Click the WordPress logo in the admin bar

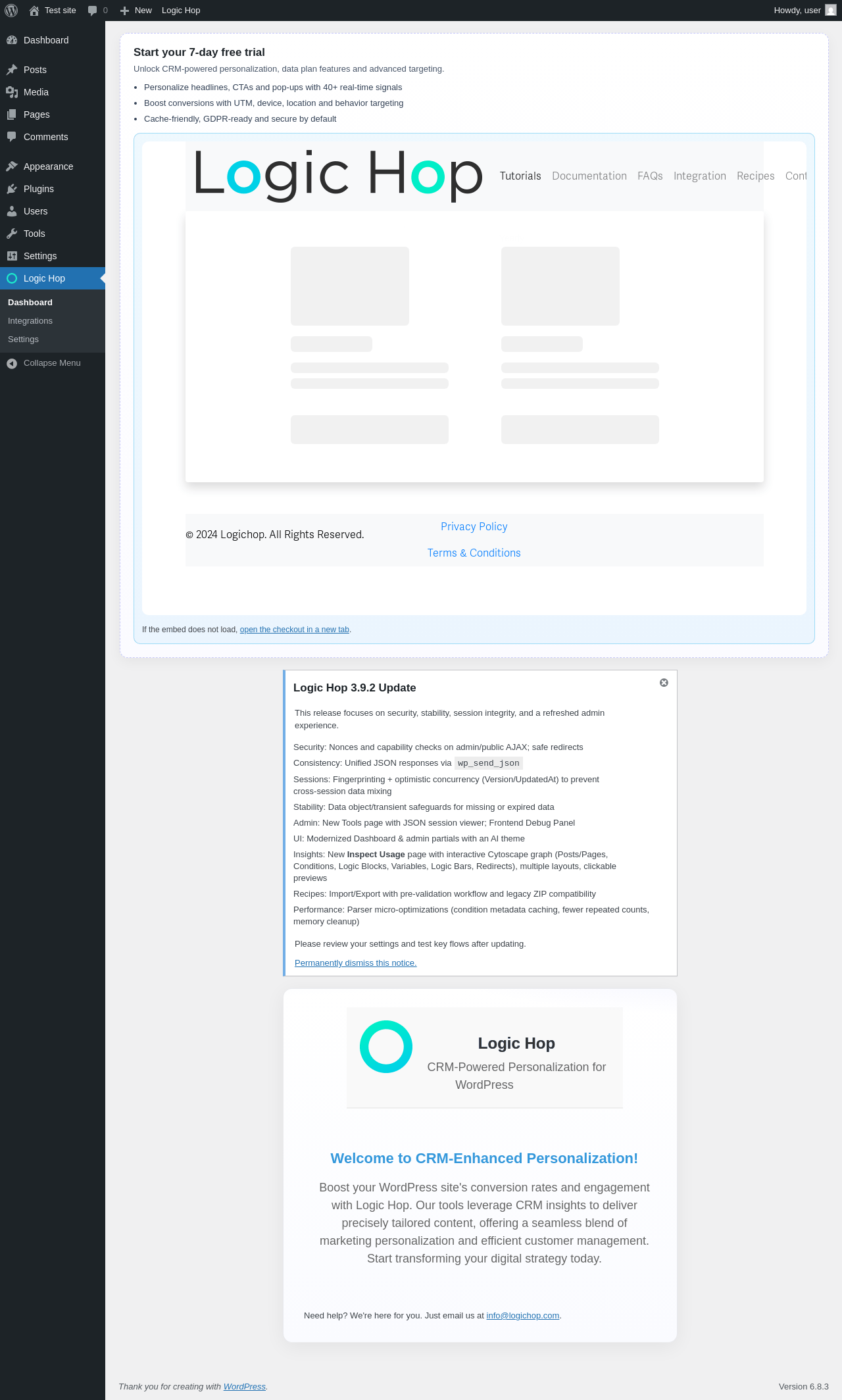[x=11, y=11]
